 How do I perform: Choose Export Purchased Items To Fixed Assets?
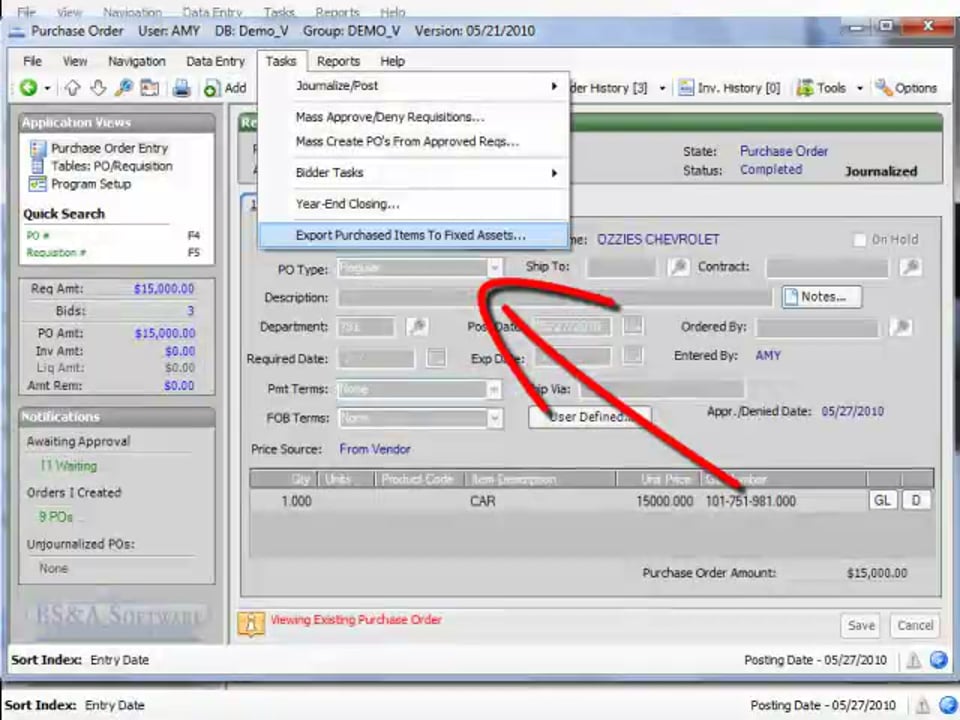click(414, 235)
